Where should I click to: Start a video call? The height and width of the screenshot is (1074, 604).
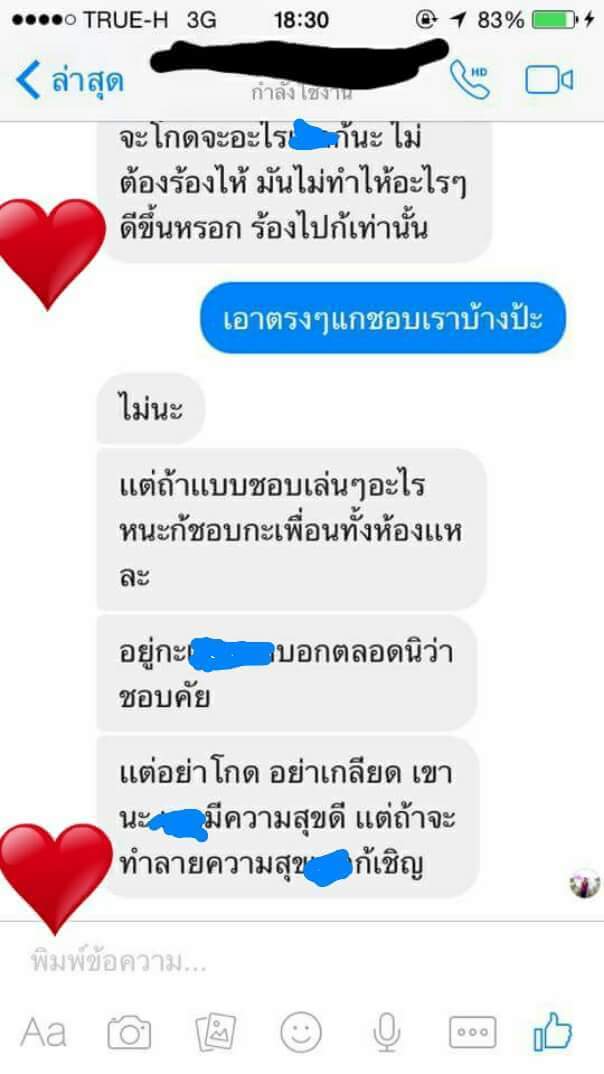[549, 80]
